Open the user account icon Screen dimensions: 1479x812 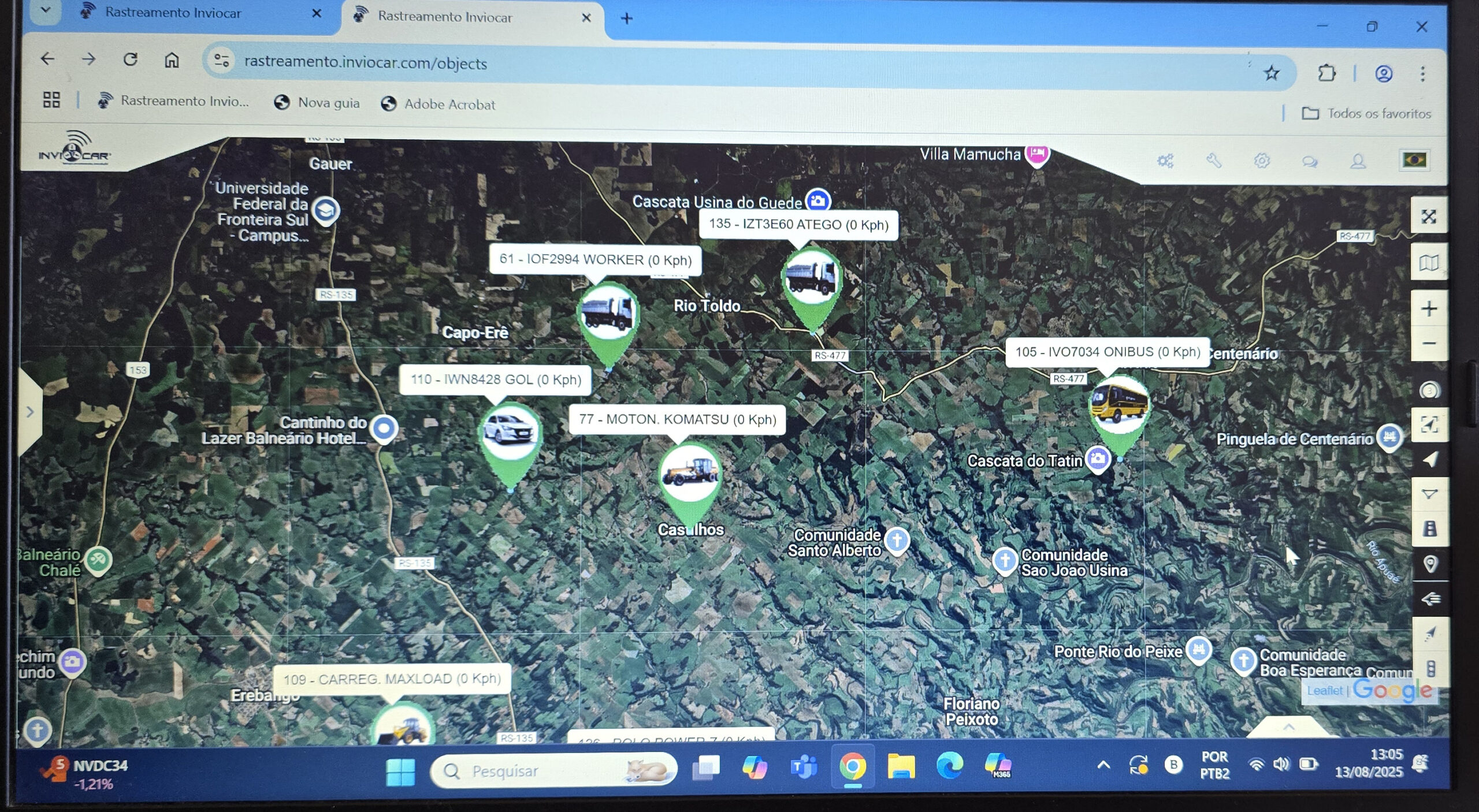1358,161
